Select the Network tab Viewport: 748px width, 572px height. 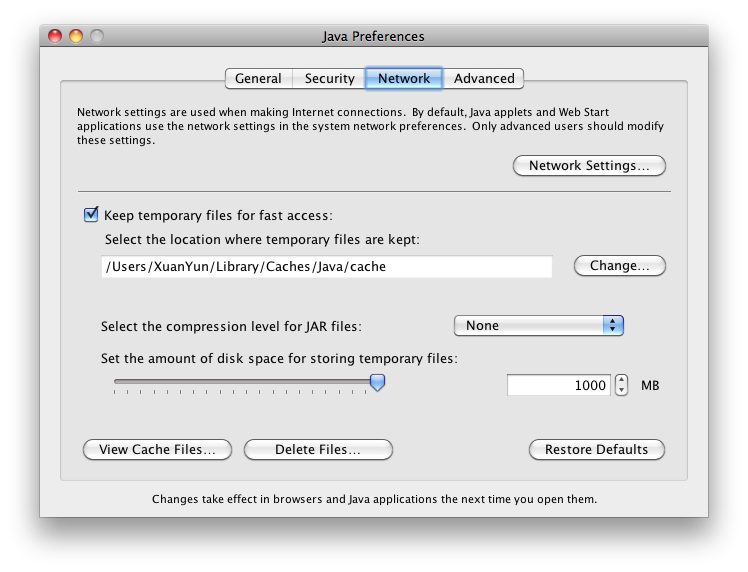click(x=404, y=78)
